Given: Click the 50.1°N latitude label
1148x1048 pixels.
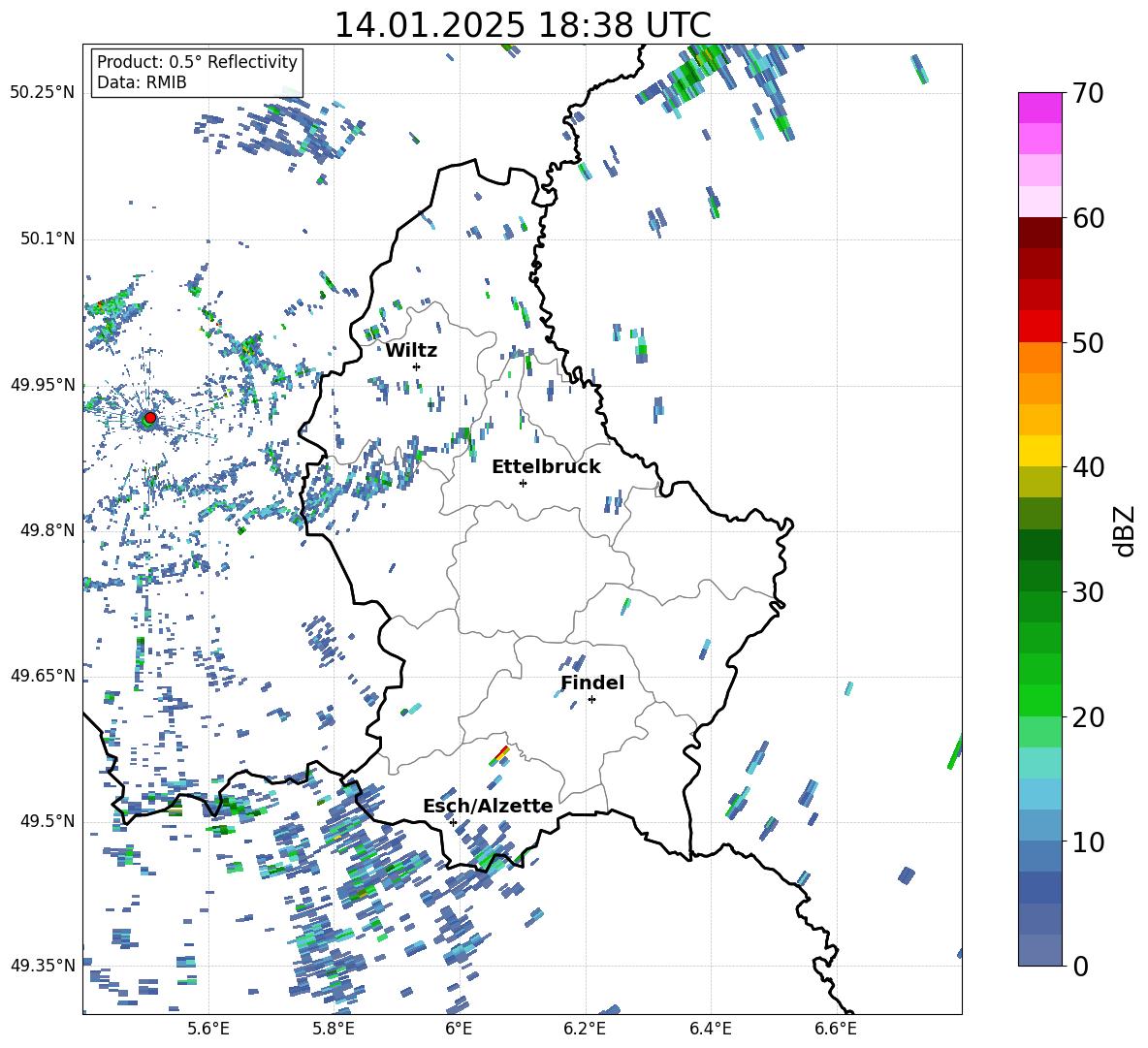Looking at the screenshot, I should pos(48,238).
